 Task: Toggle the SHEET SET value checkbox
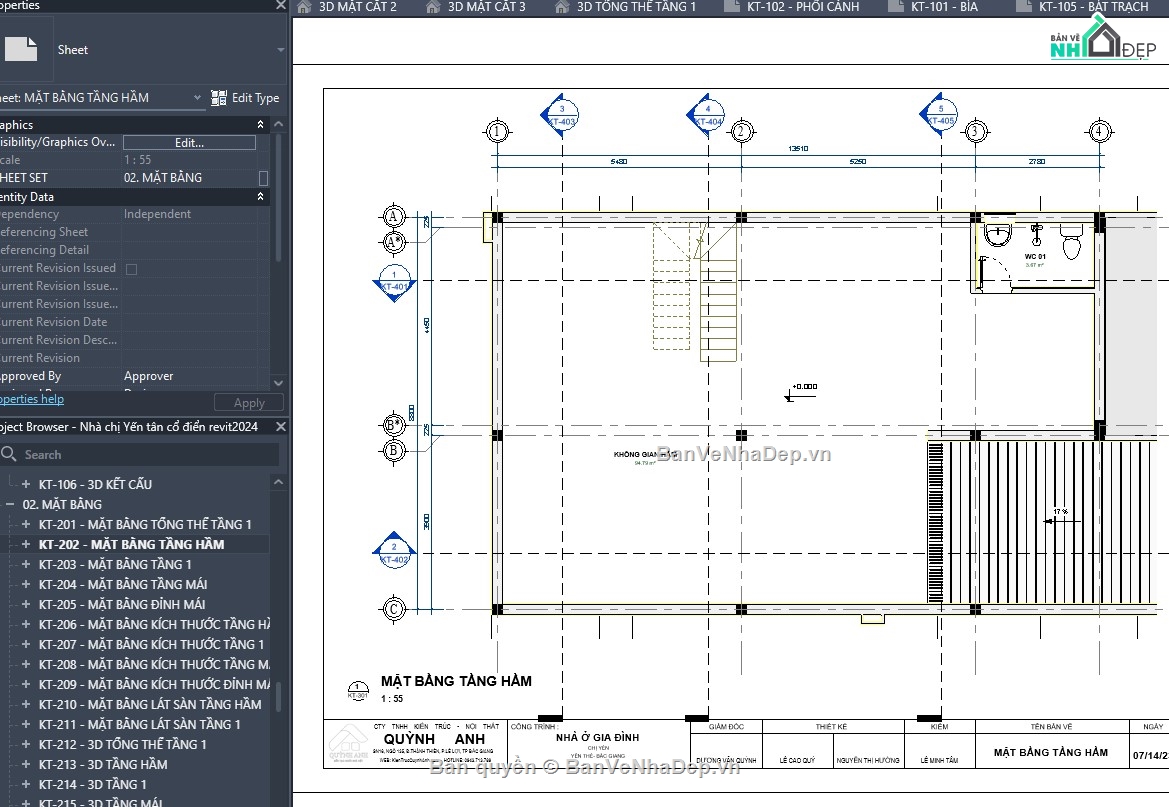263,178
